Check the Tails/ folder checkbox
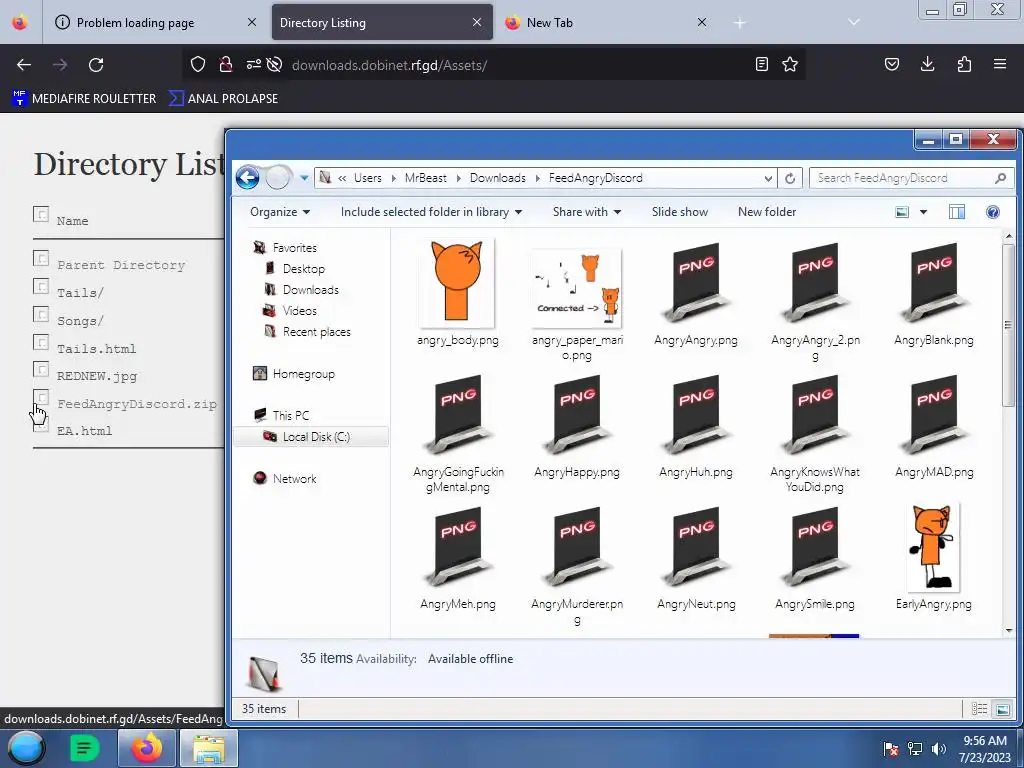Image resolution: width=1024 pixels, height=768 pixels. coord(41,286)
